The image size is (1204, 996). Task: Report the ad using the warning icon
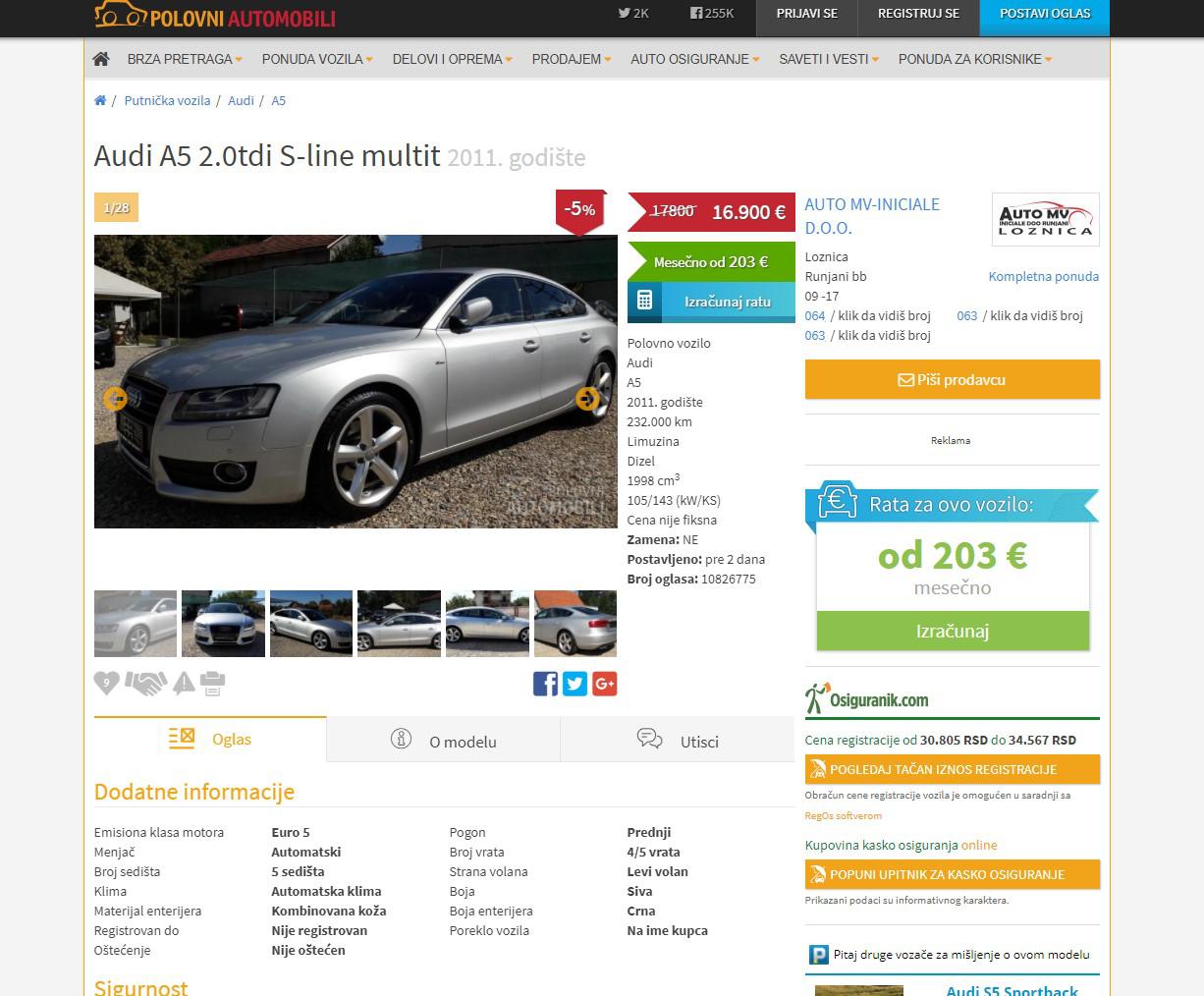[184, 683]
